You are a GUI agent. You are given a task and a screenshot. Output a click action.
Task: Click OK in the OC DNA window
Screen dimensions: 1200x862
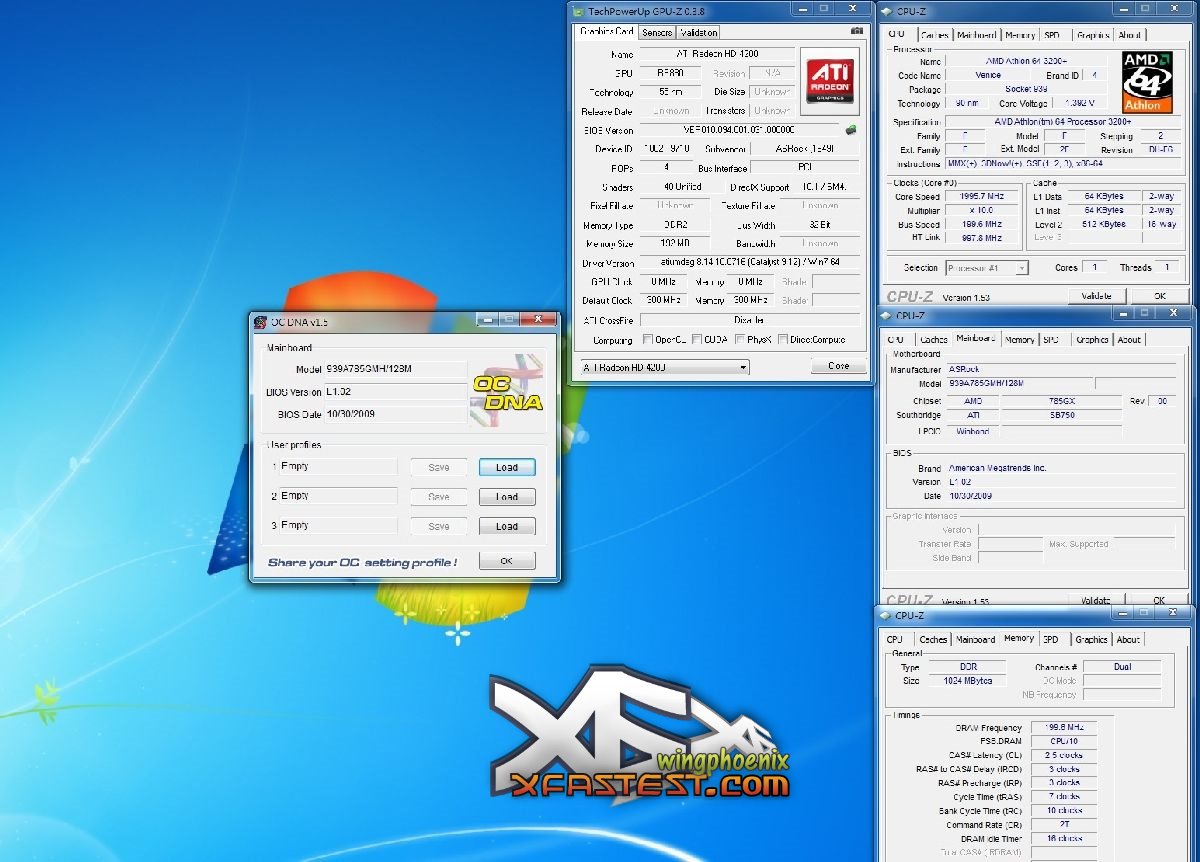[x=507, y=561]
